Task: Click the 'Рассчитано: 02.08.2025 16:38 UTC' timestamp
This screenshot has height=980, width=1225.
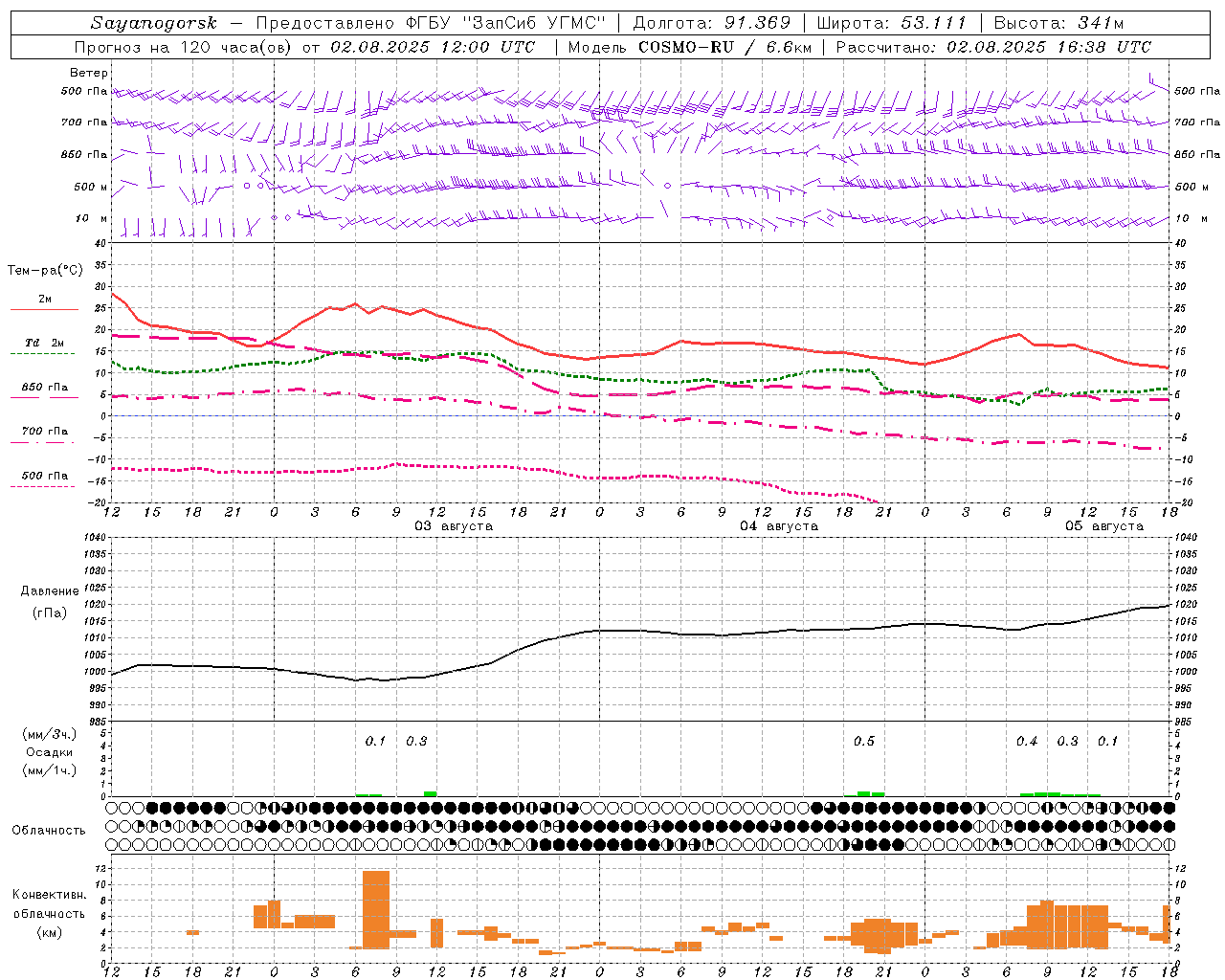Action: pos(993,47)
